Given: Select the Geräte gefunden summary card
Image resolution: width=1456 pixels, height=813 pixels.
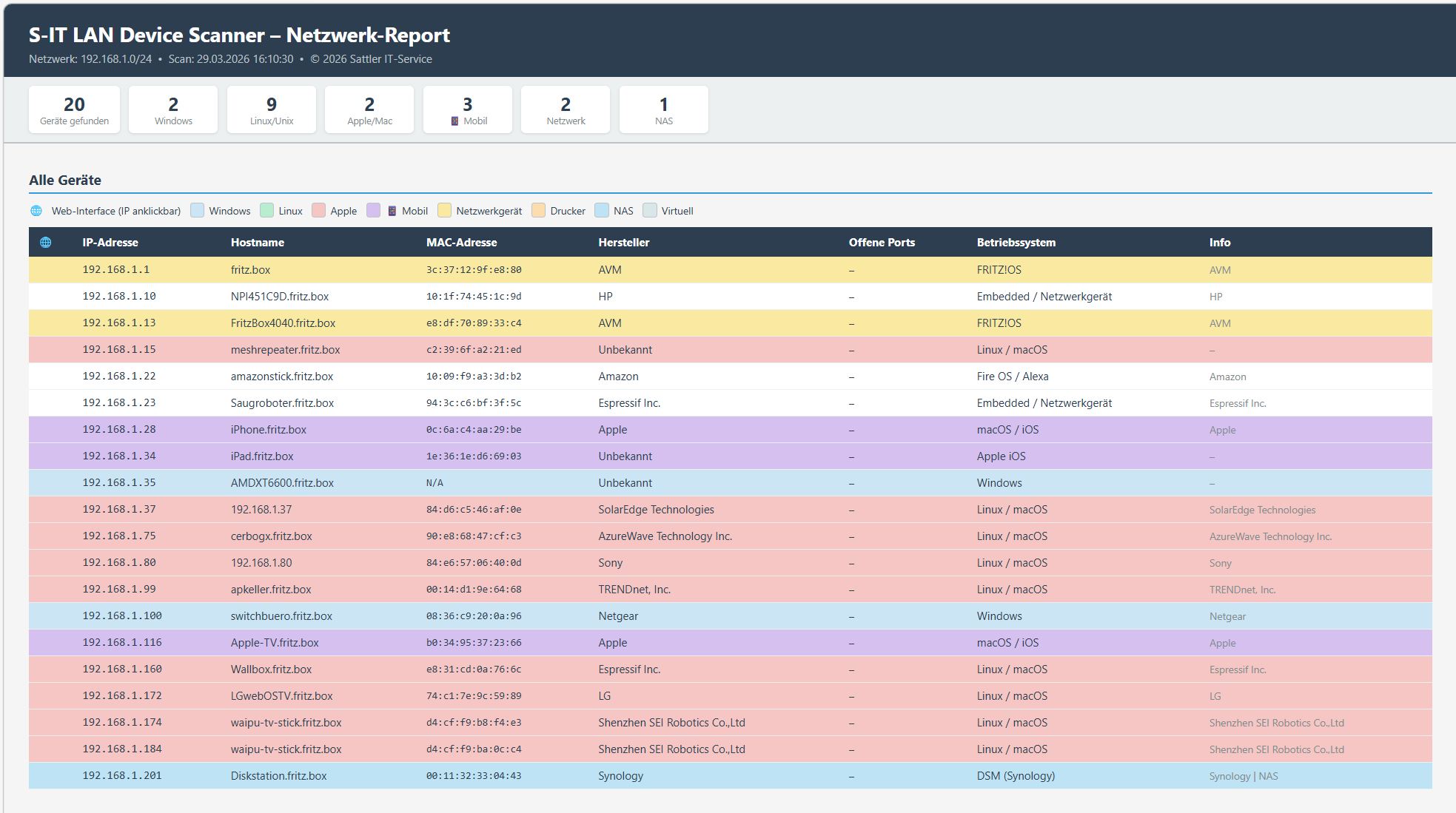Looking at the screenshot, I should click(x=74, y=109).
